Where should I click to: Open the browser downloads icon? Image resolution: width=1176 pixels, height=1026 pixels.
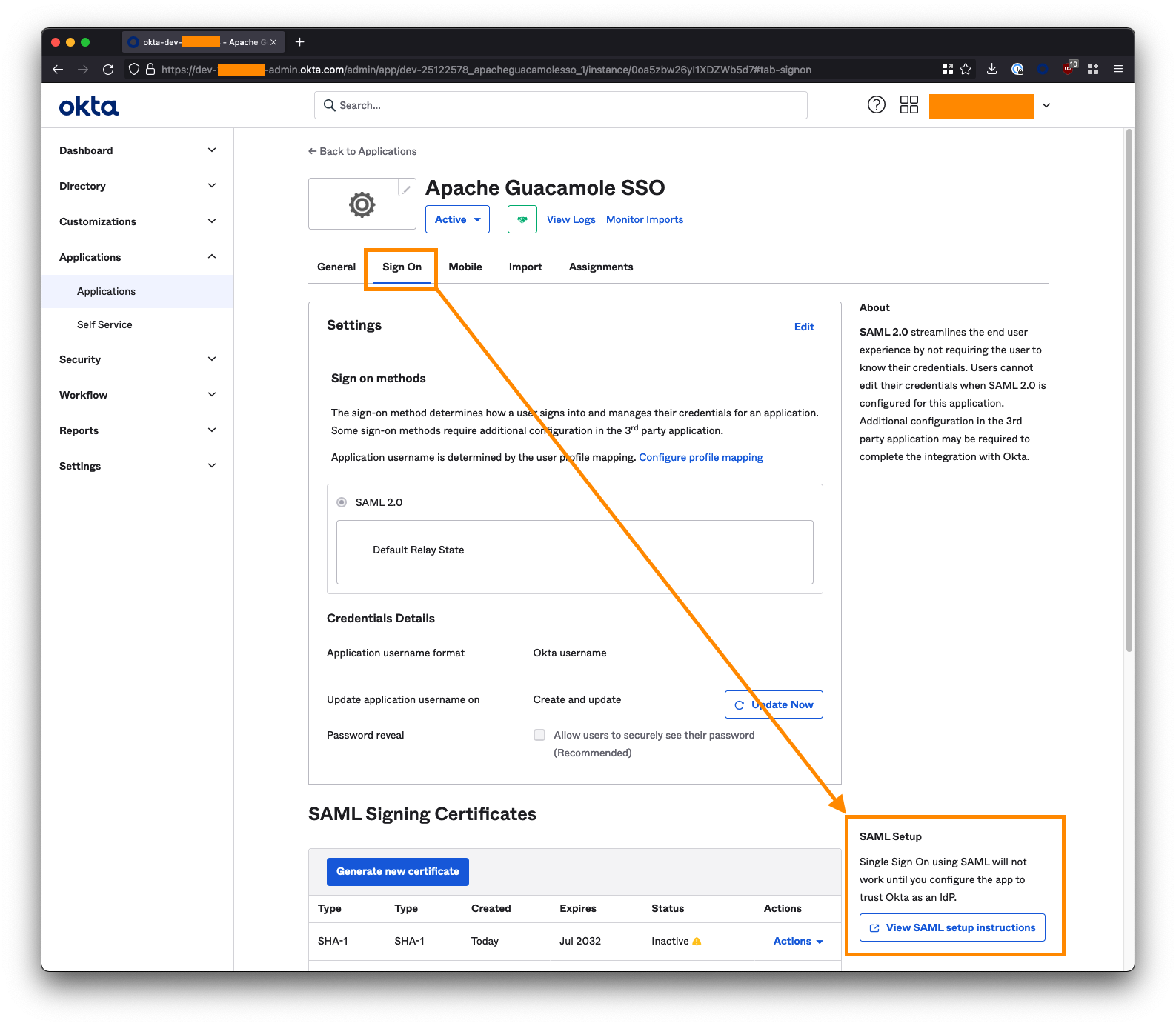(x=991, y=70)
